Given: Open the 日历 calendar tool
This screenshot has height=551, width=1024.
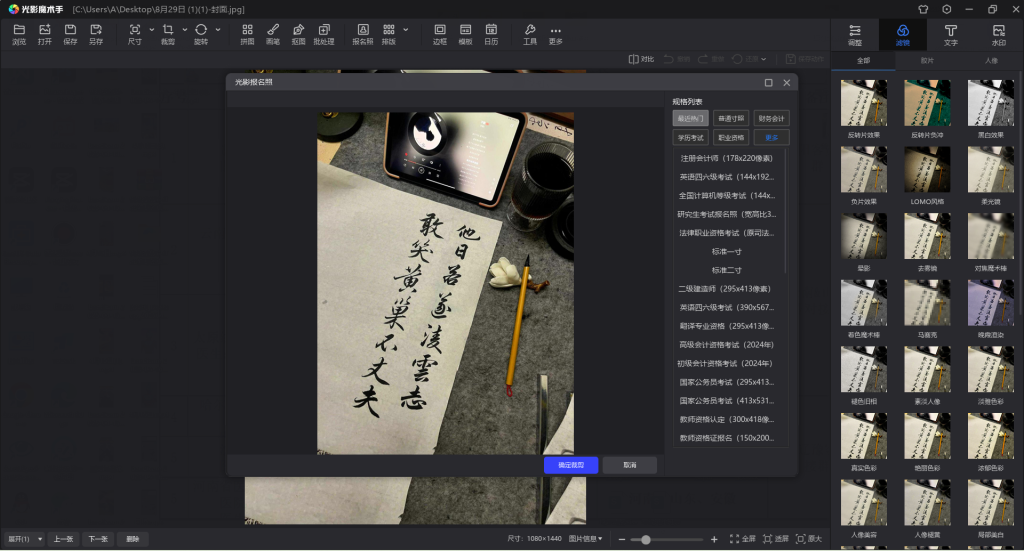Looking at the screenshot, I should [x=491, y=34].
